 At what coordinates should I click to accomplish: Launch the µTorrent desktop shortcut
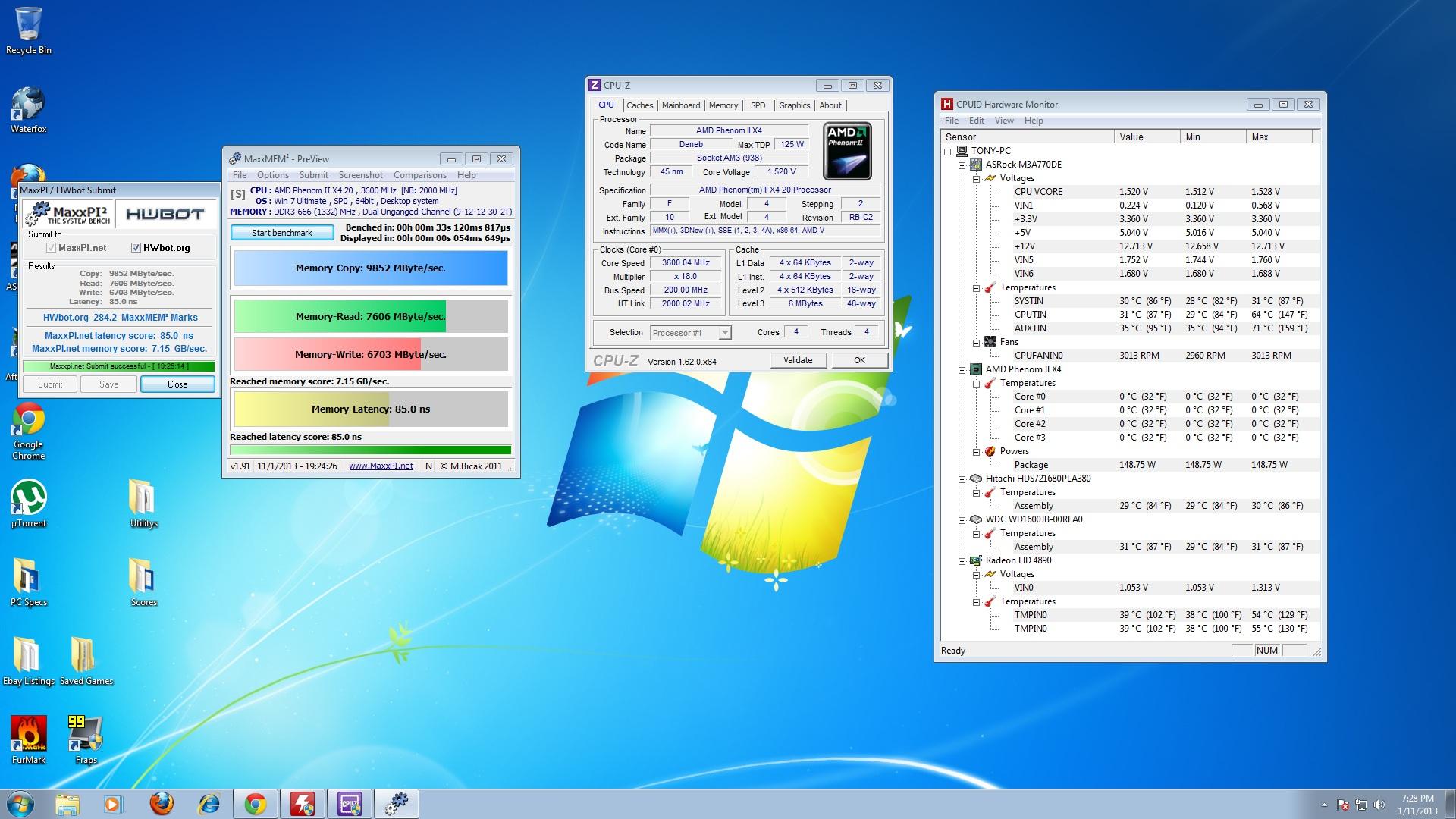pos(29,503)
